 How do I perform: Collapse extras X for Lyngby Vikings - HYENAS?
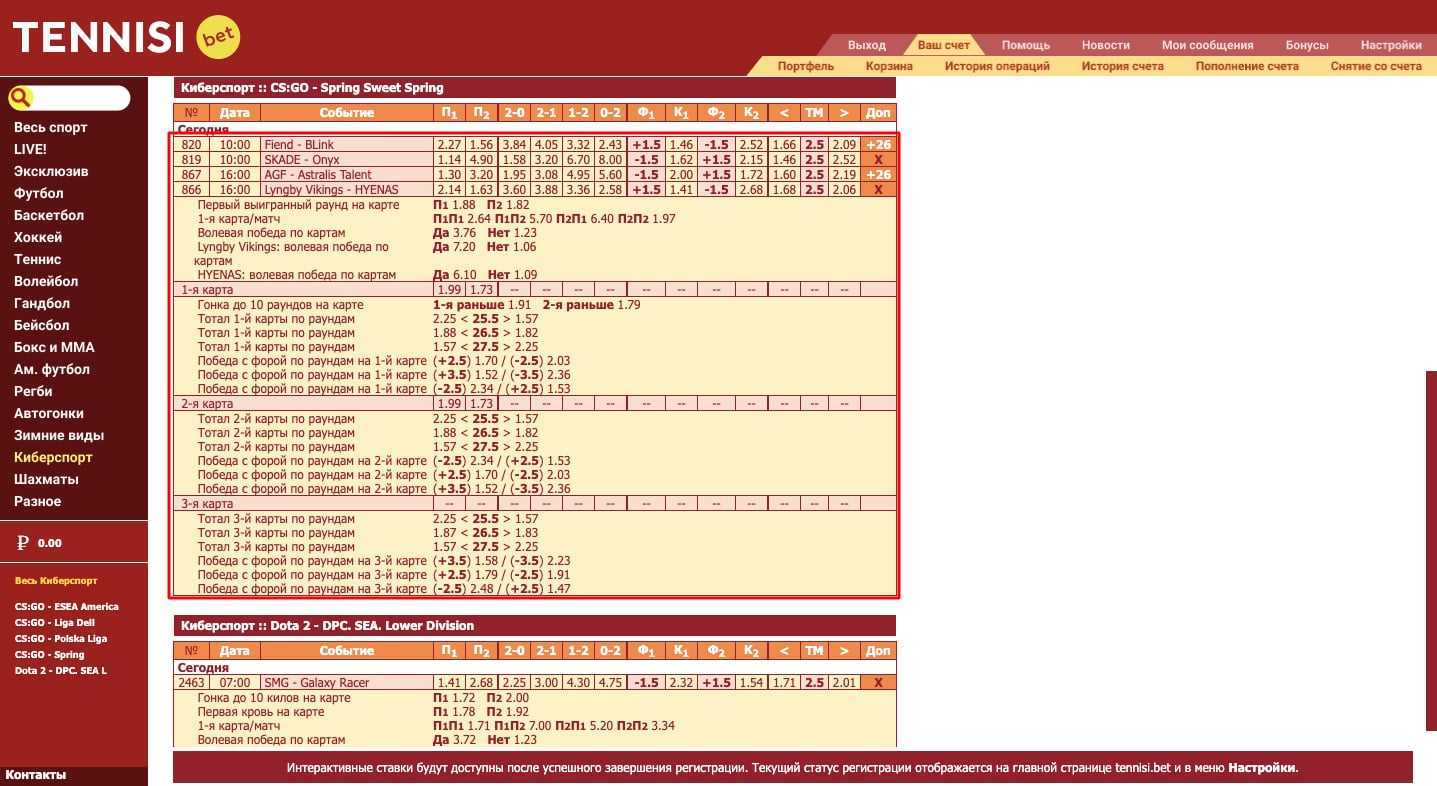pyautogui.click(x=879, y=189)
